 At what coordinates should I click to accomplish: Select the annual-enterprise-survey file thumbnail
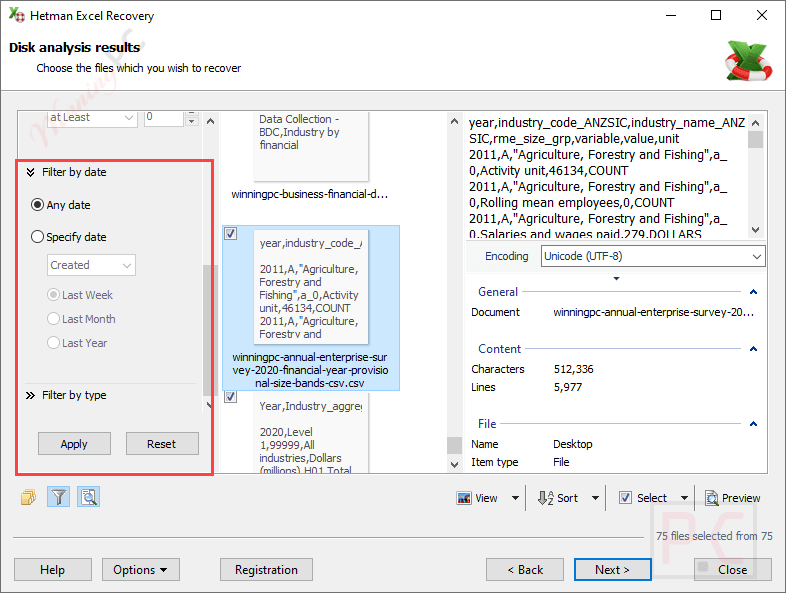311,287
